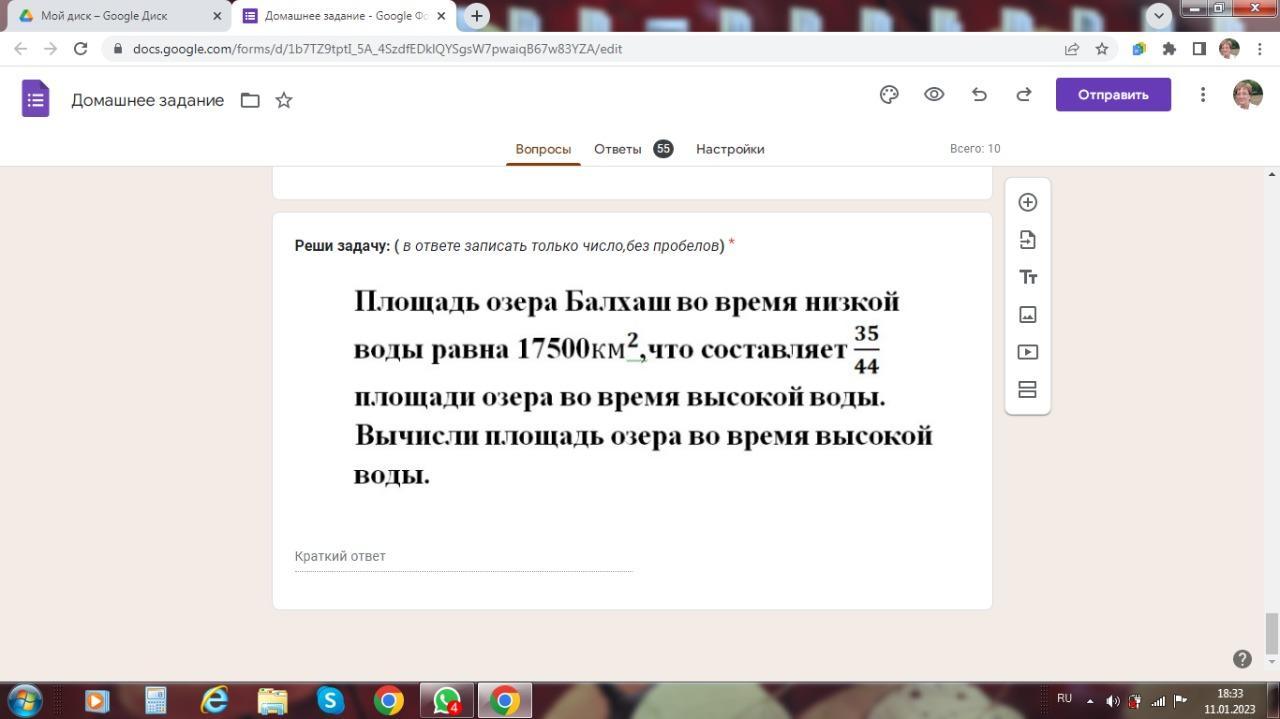Viewport: 1280px width, 719px height.
Task: Open the three-dot more options menu
Action: coord(1203,95)
